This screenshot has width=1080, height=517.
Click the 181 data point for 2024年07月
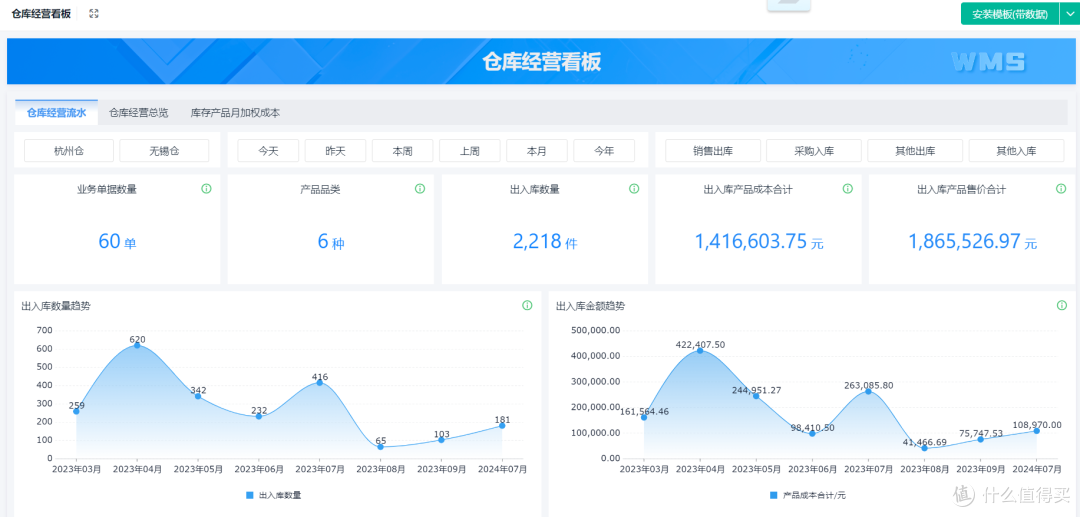pyautogui.click(x=502, y=425)
